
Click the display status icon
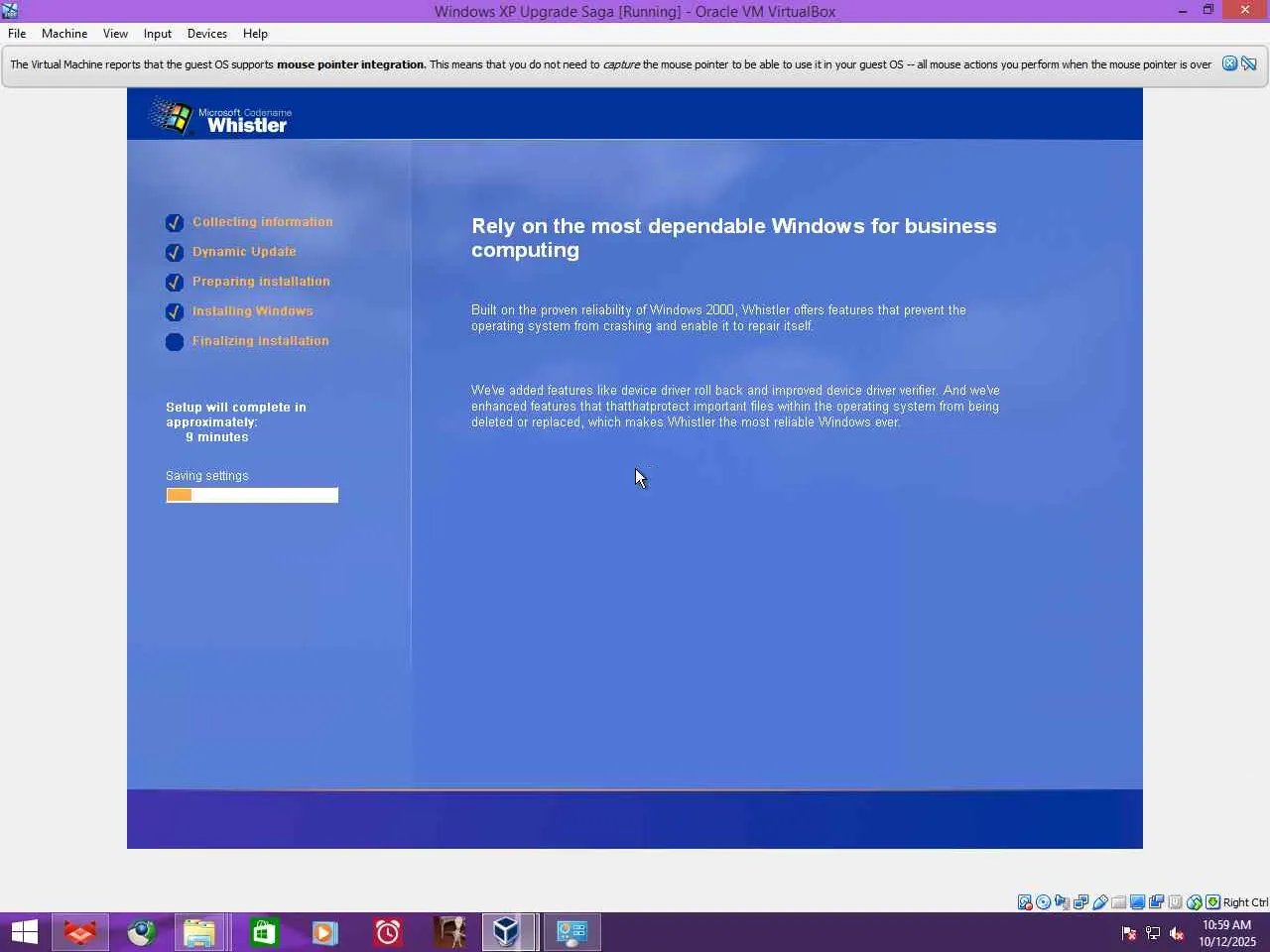click(1138, 902)
